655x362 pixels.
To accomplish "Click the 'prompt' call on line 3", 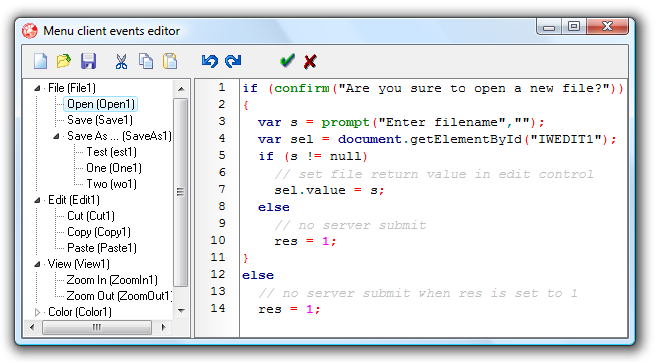I will click(x=345, y=122).
